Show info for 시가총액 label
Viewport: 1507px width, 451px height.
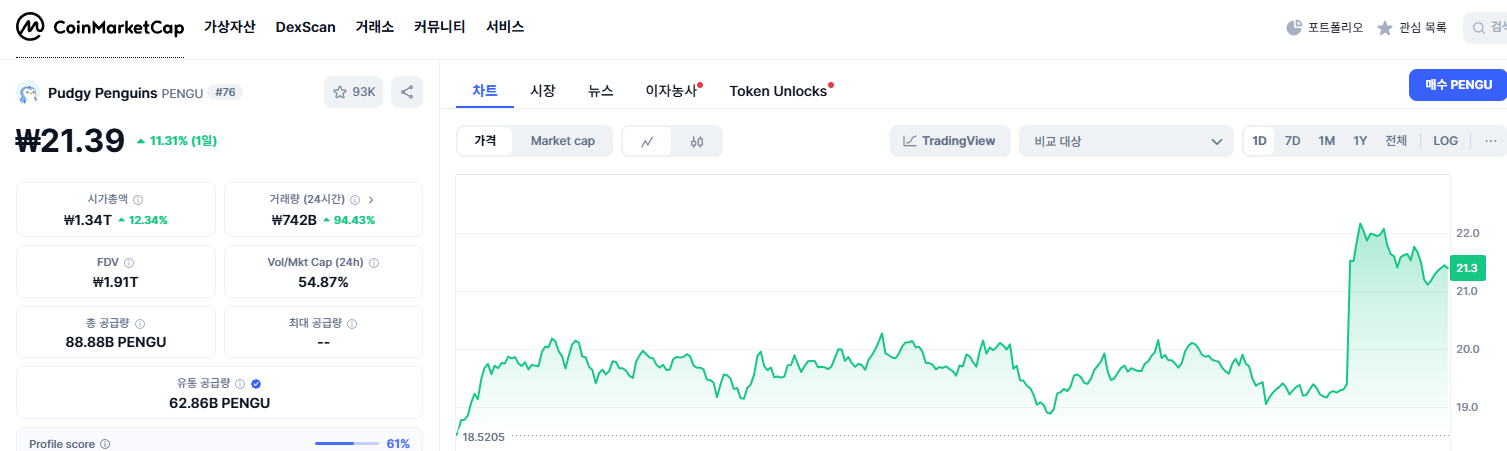click(x=138, y=200)
